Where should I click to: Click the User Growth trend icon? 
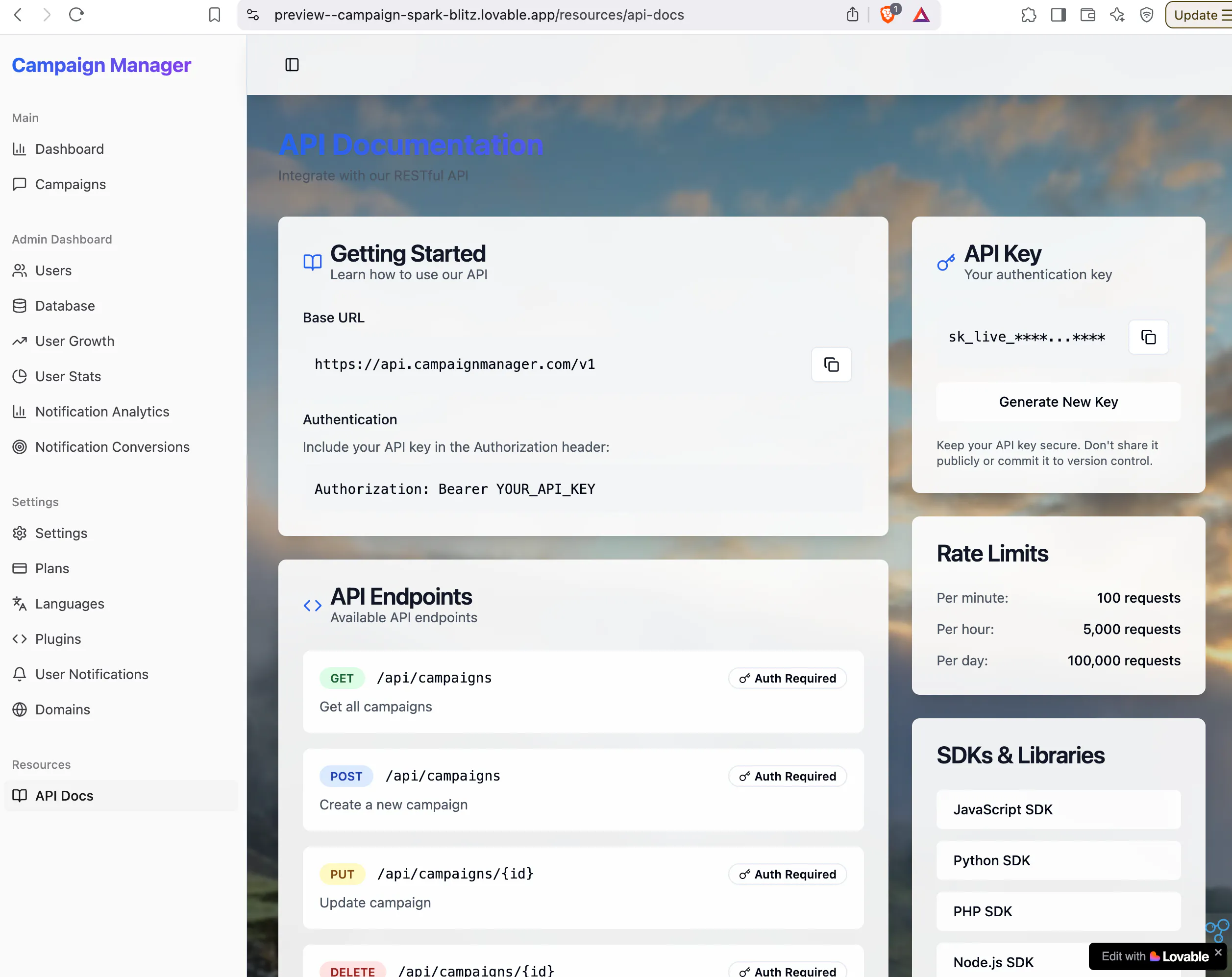(x=20, y=341)
